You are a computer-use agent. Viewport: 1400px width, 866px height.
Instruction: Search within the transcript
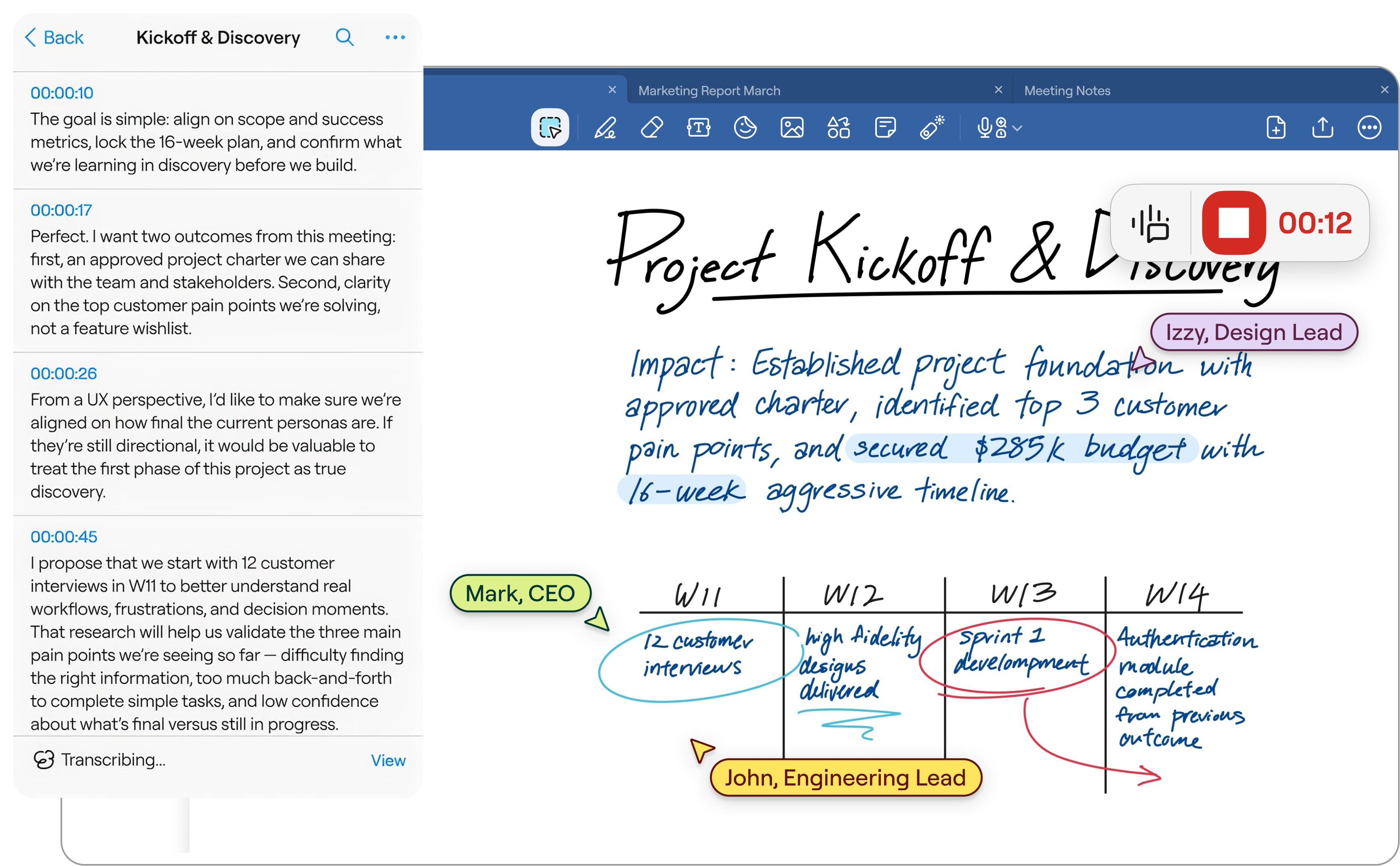[344, 38]
